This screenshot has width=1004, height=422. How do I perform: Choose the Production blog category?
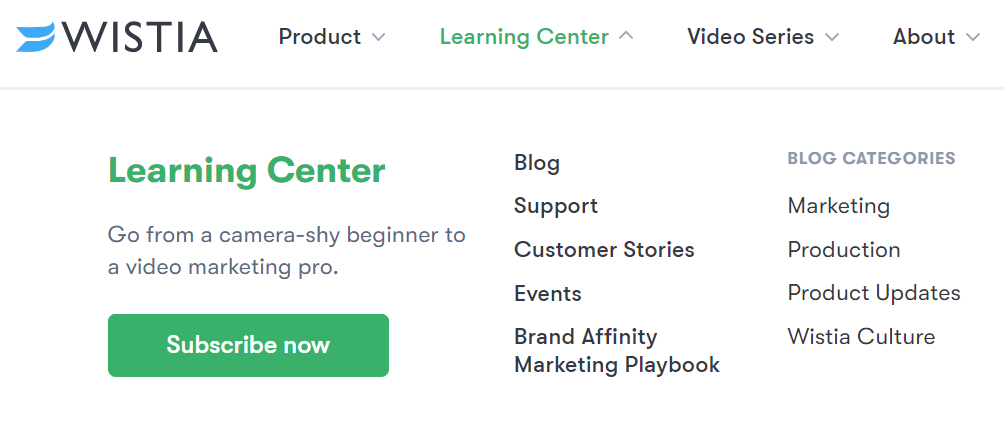click(x=844, y=250)
